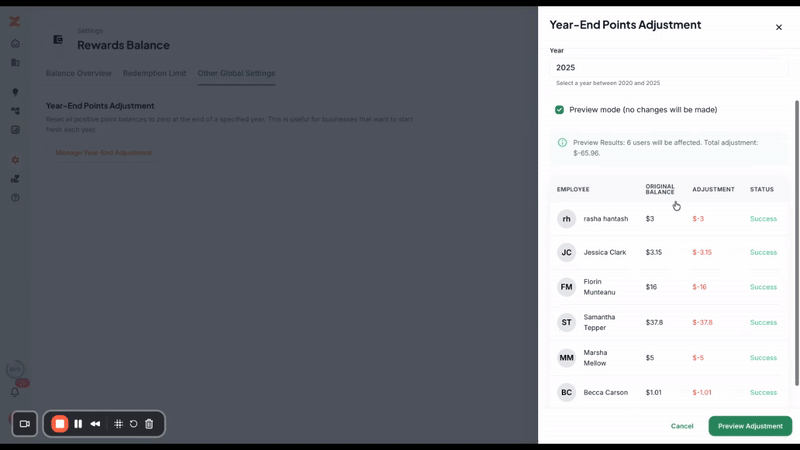Click Success status for rasha hantash

tap(763, 218)
